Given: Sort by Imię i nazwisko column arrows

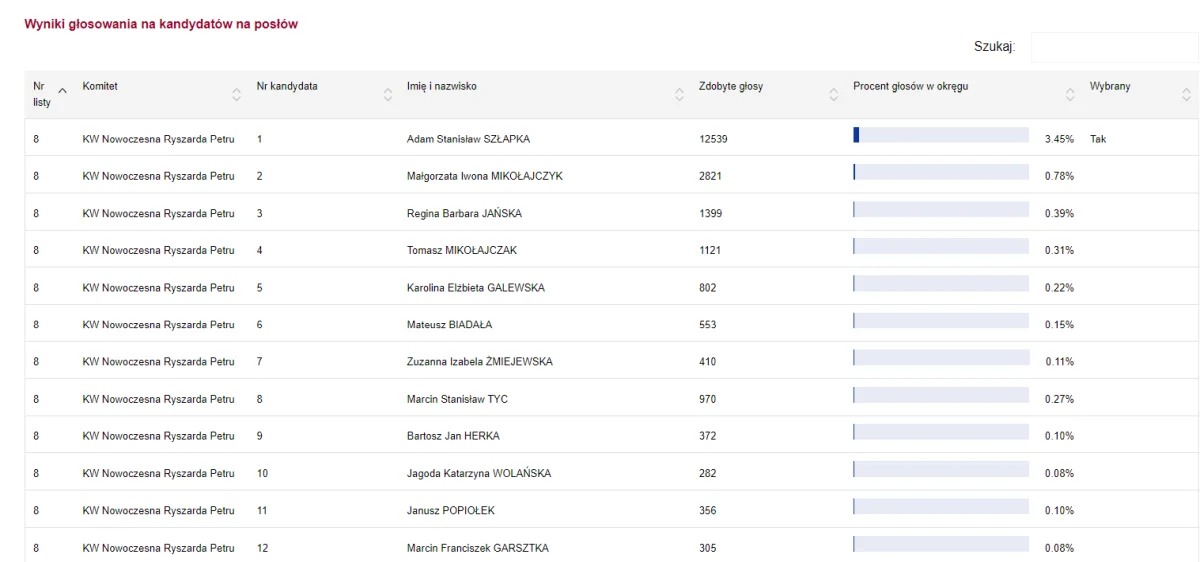Looking at the screenshot, I should [680, 95].
